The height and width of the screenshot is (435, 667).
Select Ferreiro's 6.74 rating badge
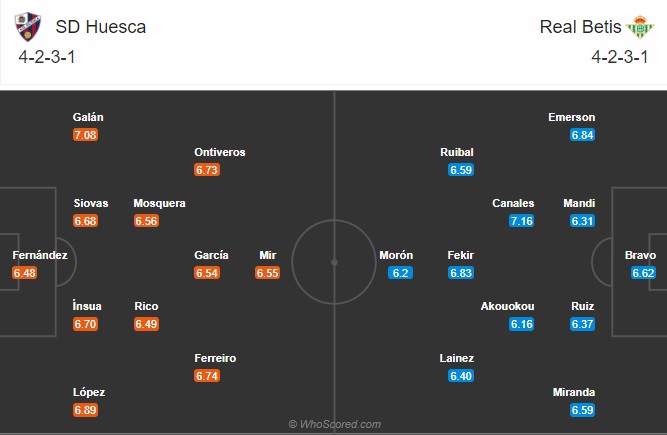pyautogui.click(x=207, y=376)
